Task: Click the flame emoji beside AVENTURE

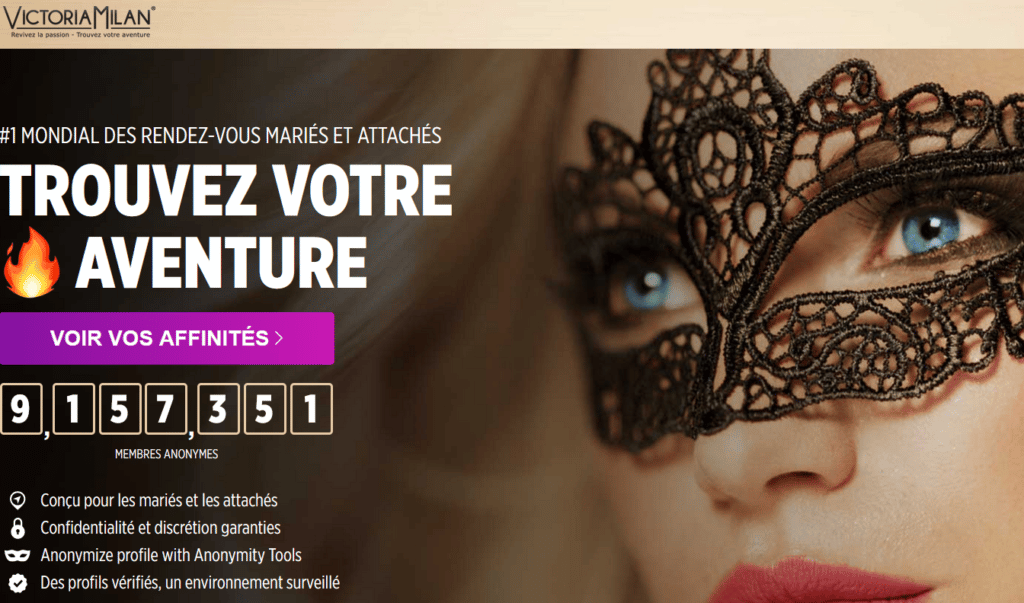Action: tap(31, 263)
